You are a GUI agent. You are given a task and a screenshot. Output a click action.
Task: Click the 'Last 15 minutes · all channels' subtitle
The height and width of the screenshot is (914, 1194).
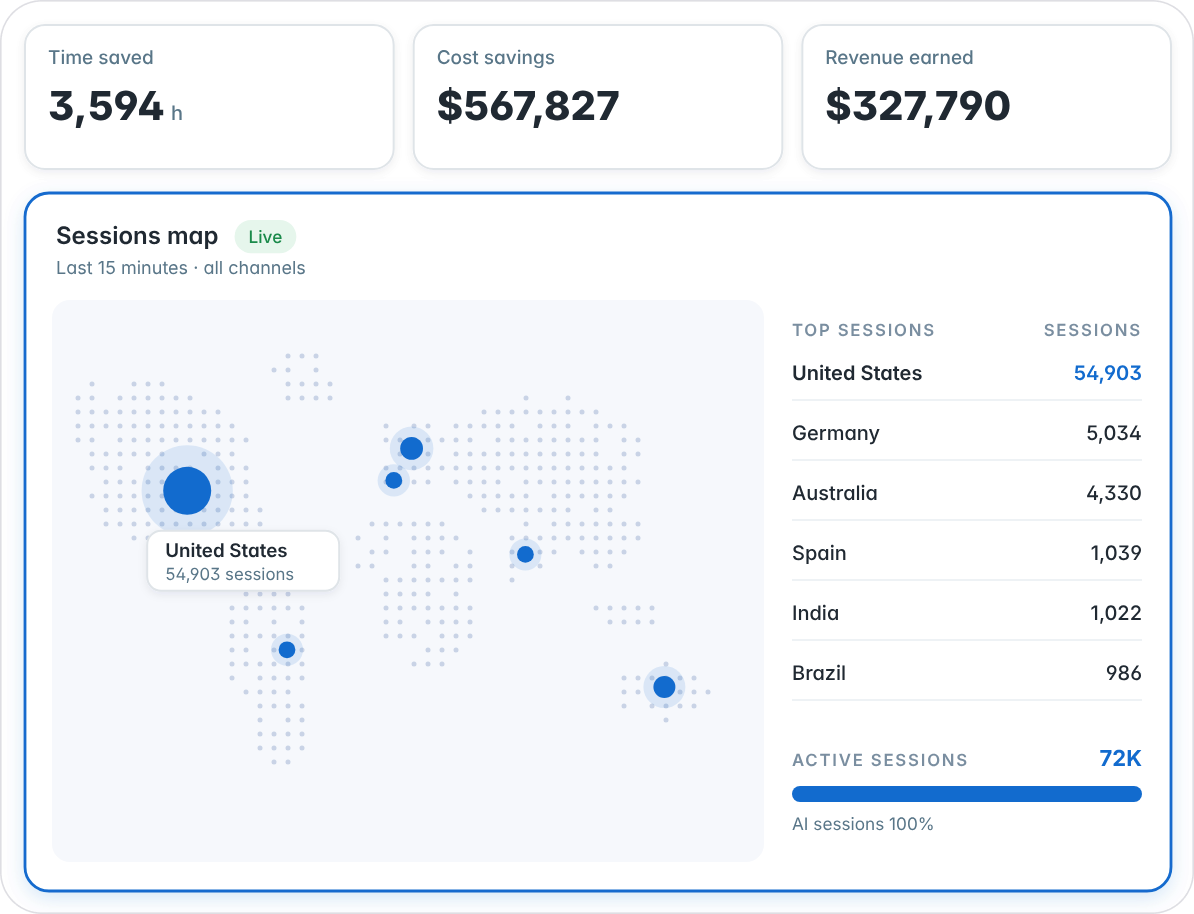[x=180, y=268]
